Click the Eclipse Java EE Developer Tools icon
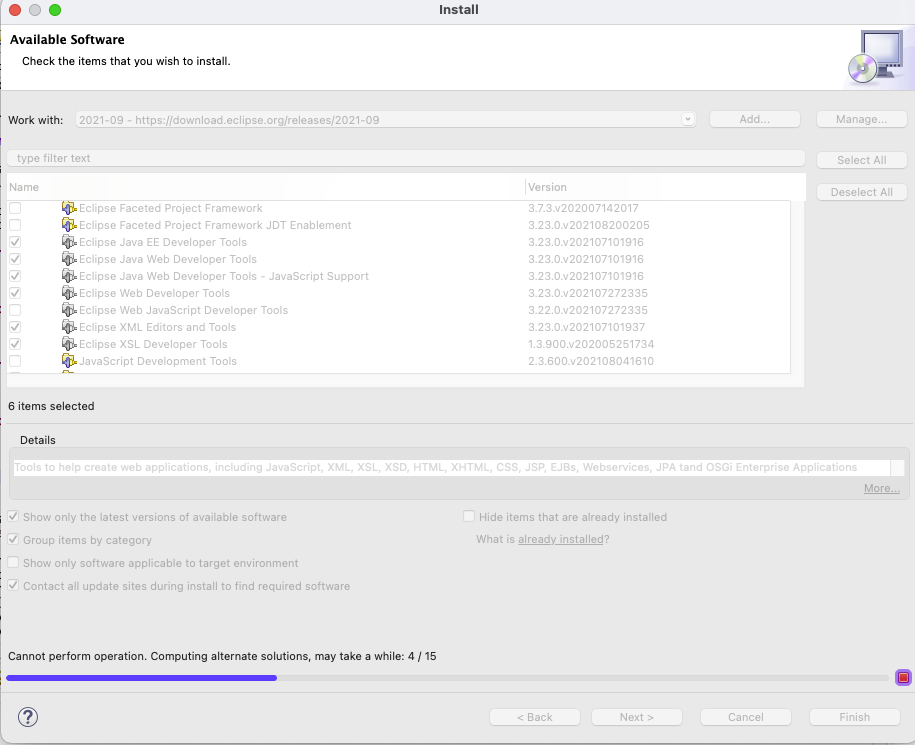 coord(69,242)
